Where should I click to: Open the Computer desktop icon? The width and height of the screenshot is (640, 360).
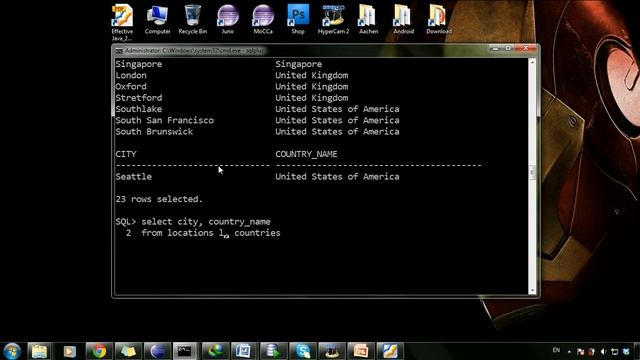pyautogui.click(x=157, y=20)
